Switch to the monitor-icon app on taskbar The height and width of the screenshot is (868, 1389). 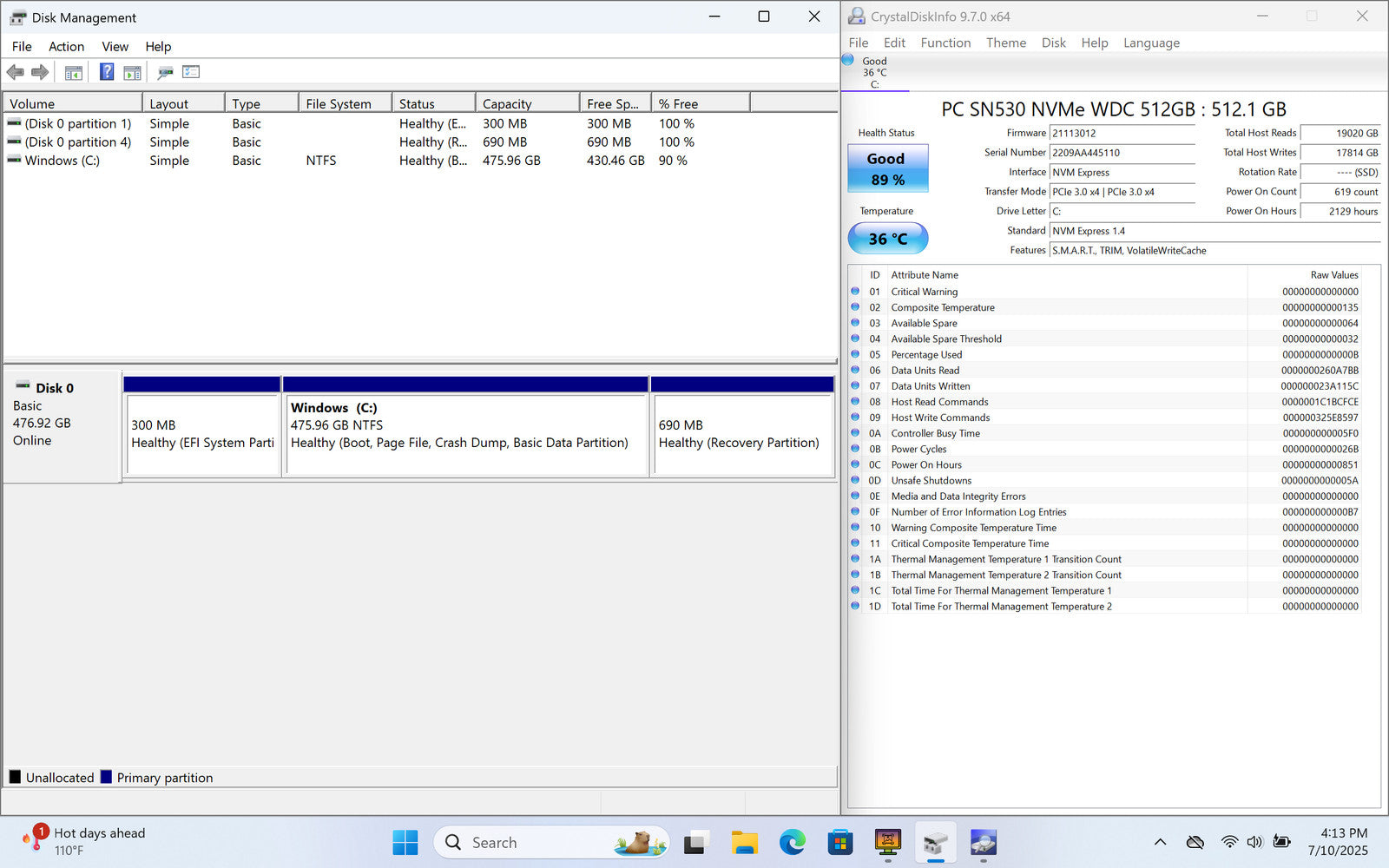(887, 842)
